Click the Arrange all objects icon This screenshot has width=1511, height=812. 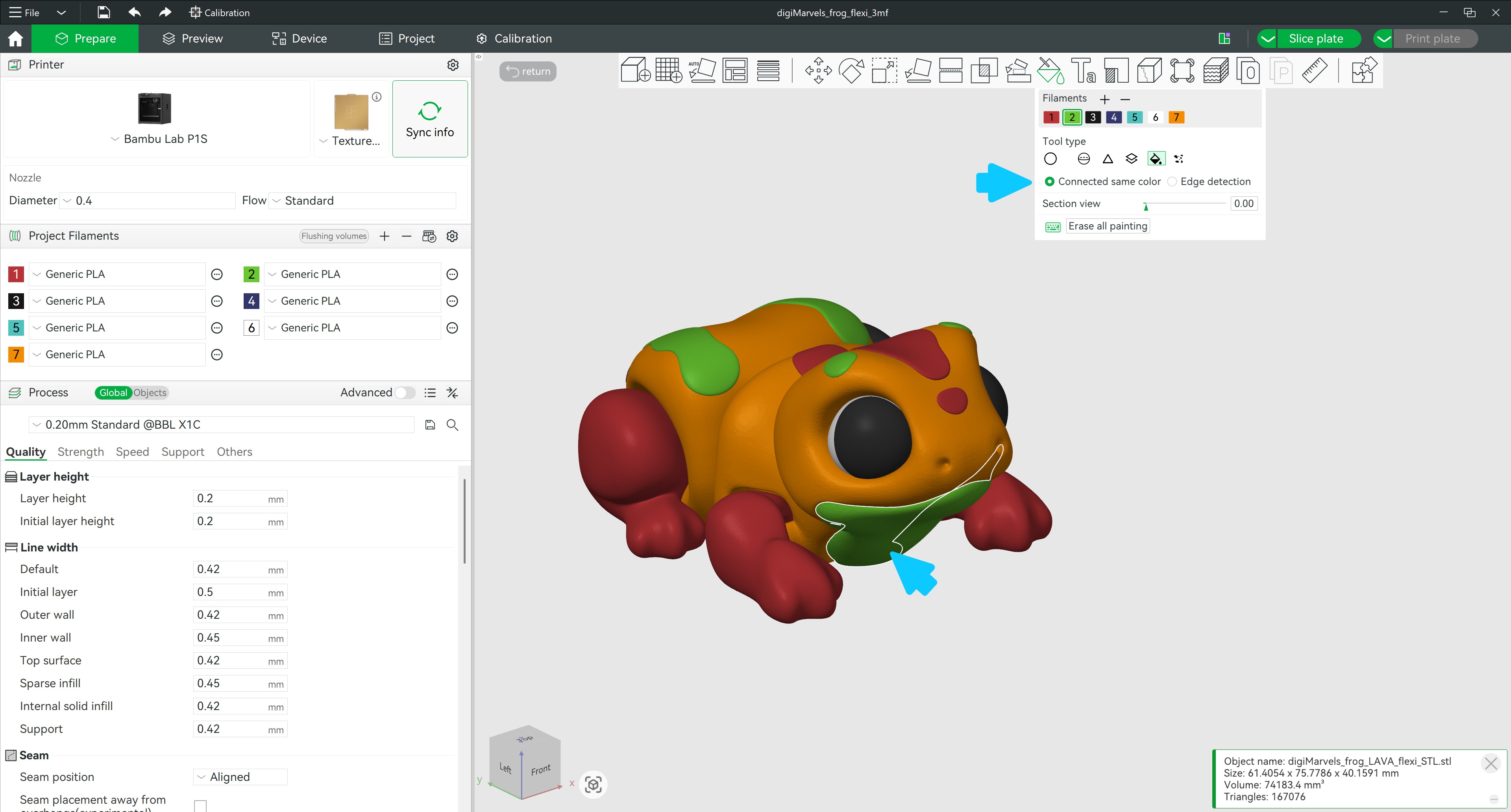coord(735,70)
